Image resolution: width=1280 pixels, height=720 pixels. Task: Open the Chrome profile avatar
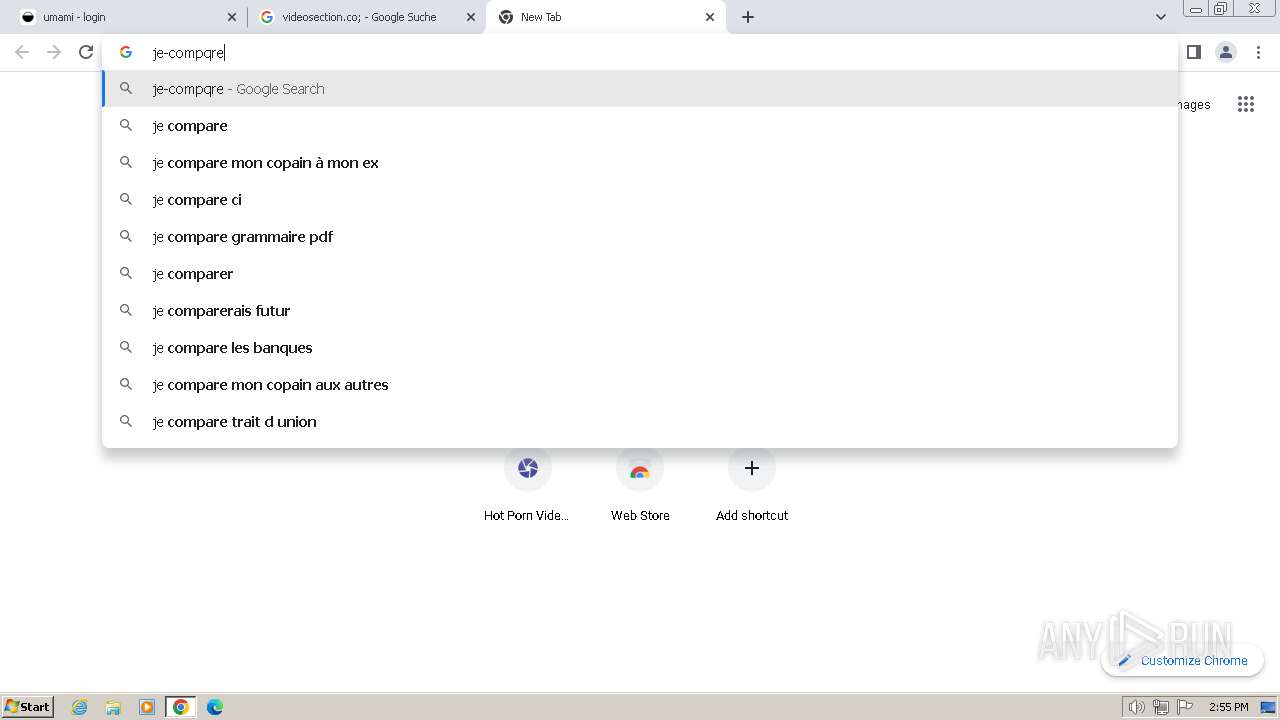coord(1226,52)
